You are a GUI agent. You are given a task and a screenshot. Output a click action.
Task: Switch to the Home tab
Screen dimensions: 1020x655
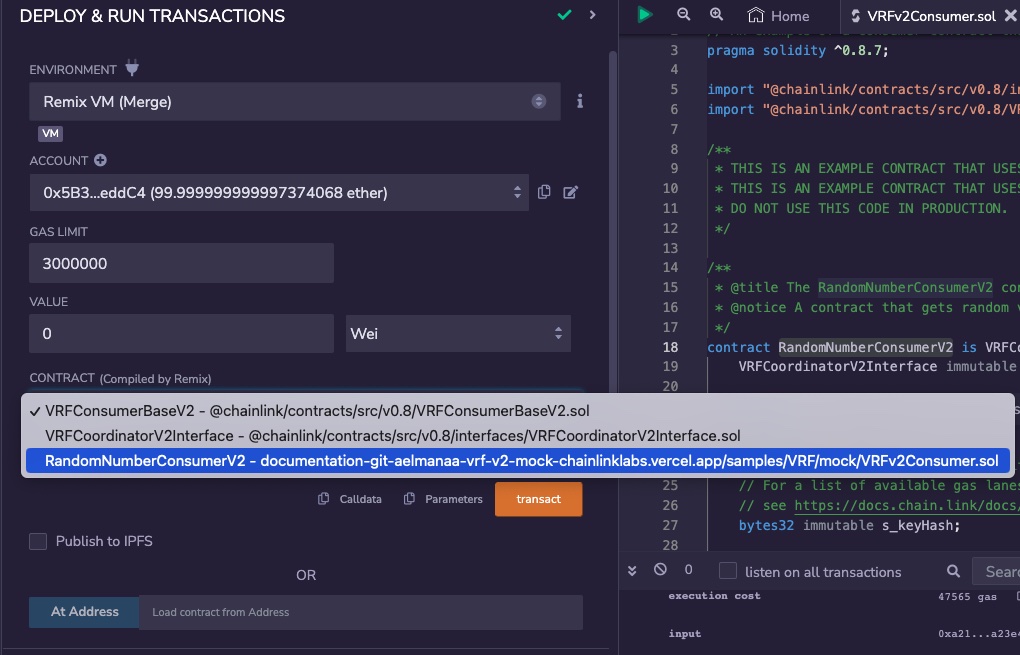tap(779, 16)
